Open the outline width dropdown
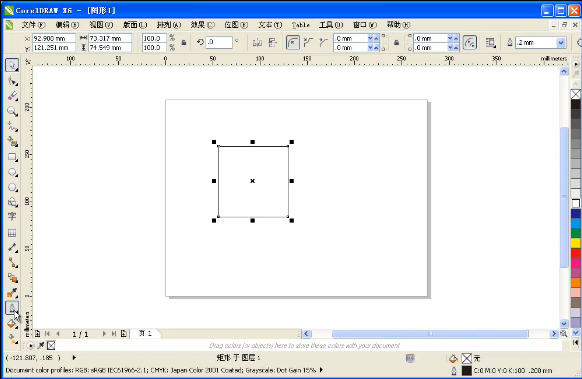This screenshot has width=582, height=379. [x=560, y=43]
